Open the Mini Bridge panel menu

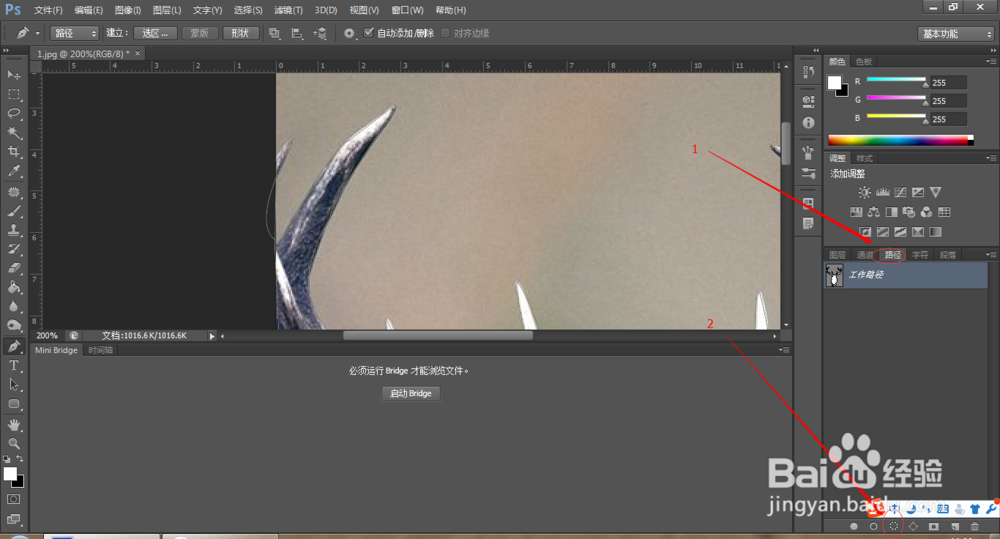(x=784, y=350)
